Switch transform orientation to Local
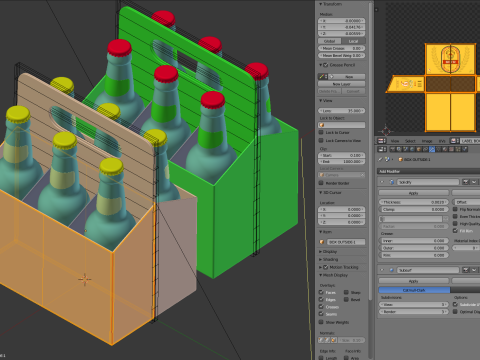The image size is (480, 360). click(353, 41)
